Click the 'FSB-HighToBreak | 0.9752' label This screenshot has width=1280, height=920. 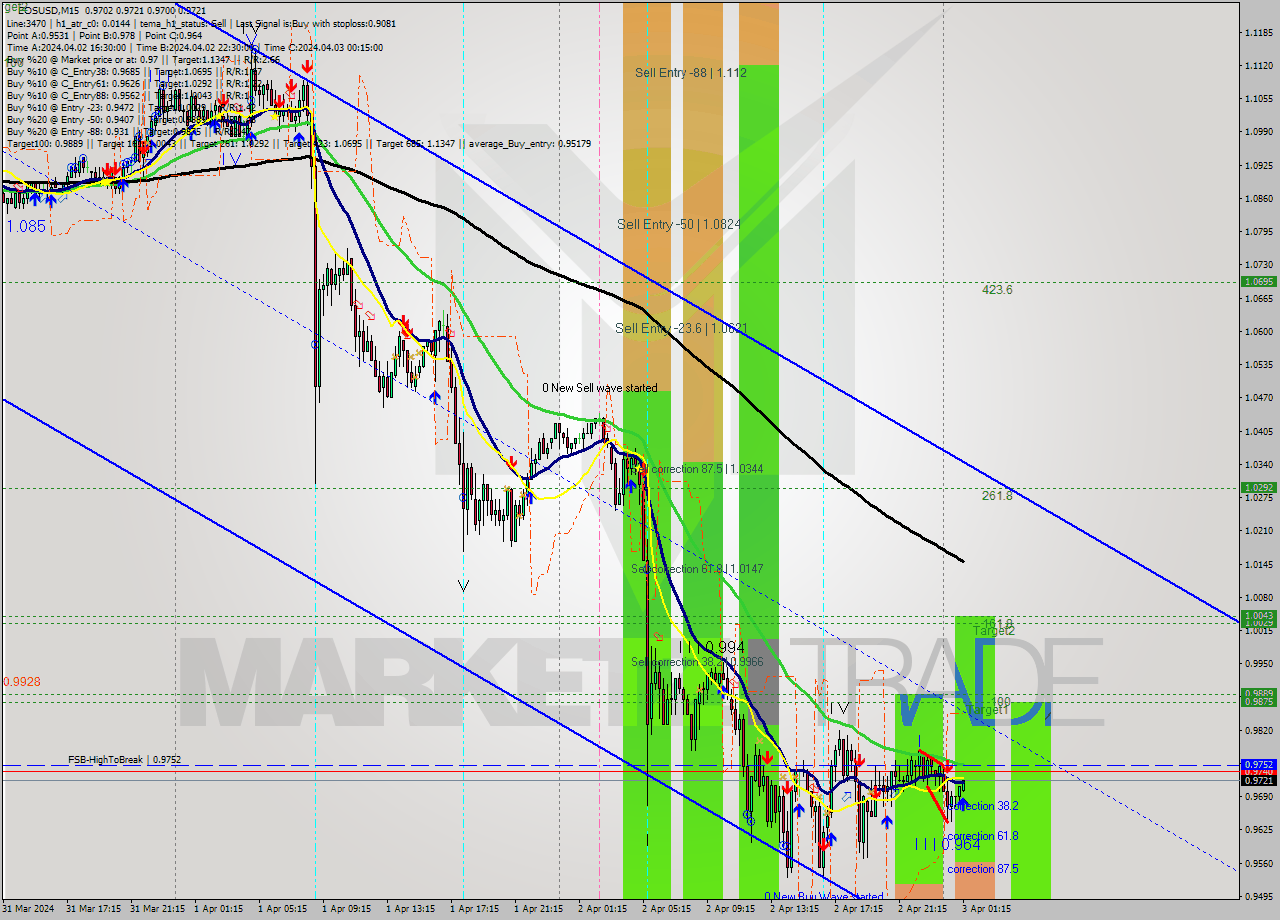[125, 760]
